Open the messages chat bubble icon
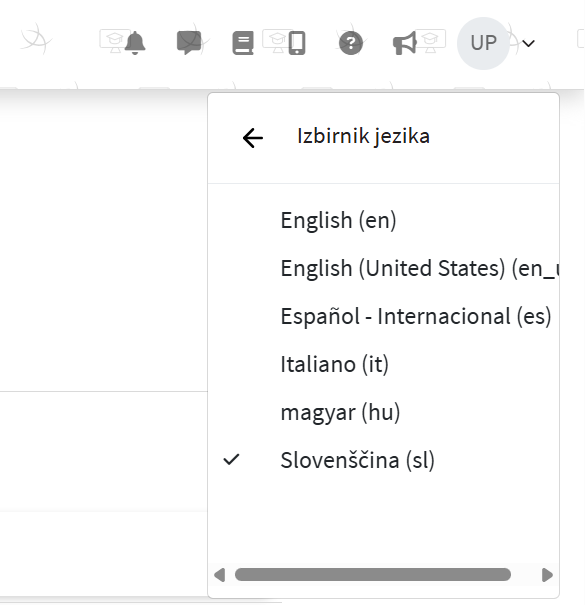The width and height of the screenshot is (585, 605). 189,43
